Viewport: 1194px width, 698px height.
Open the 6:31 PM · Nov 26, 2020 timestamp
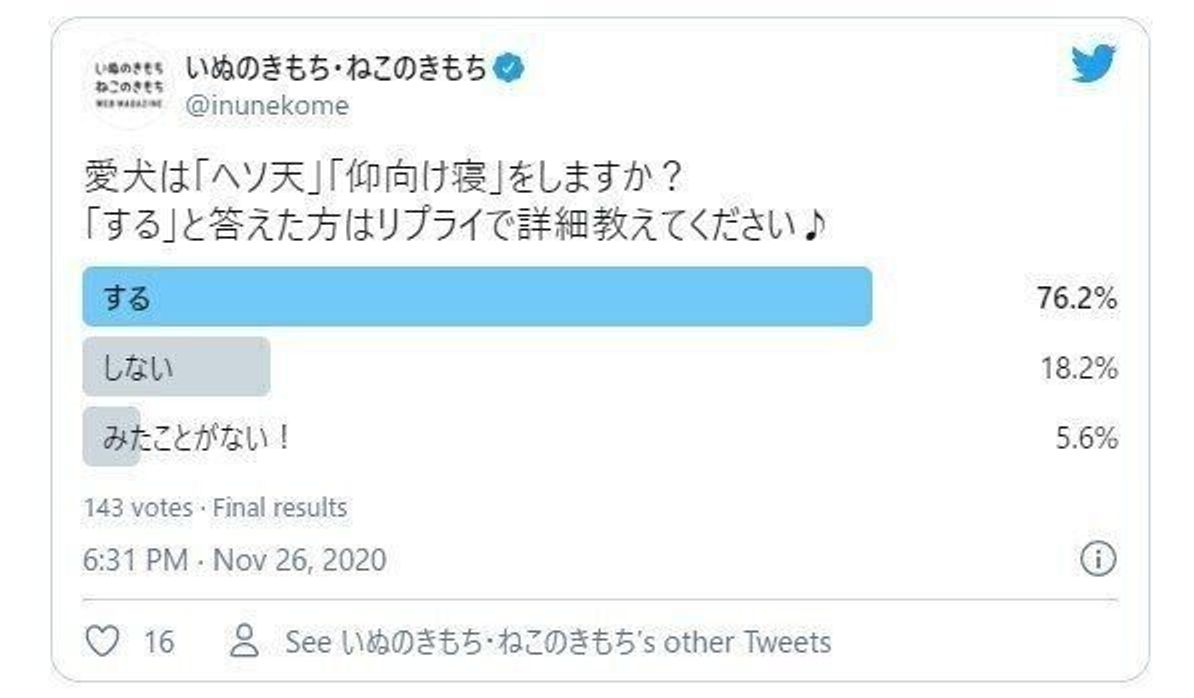[x=234, y=559]
